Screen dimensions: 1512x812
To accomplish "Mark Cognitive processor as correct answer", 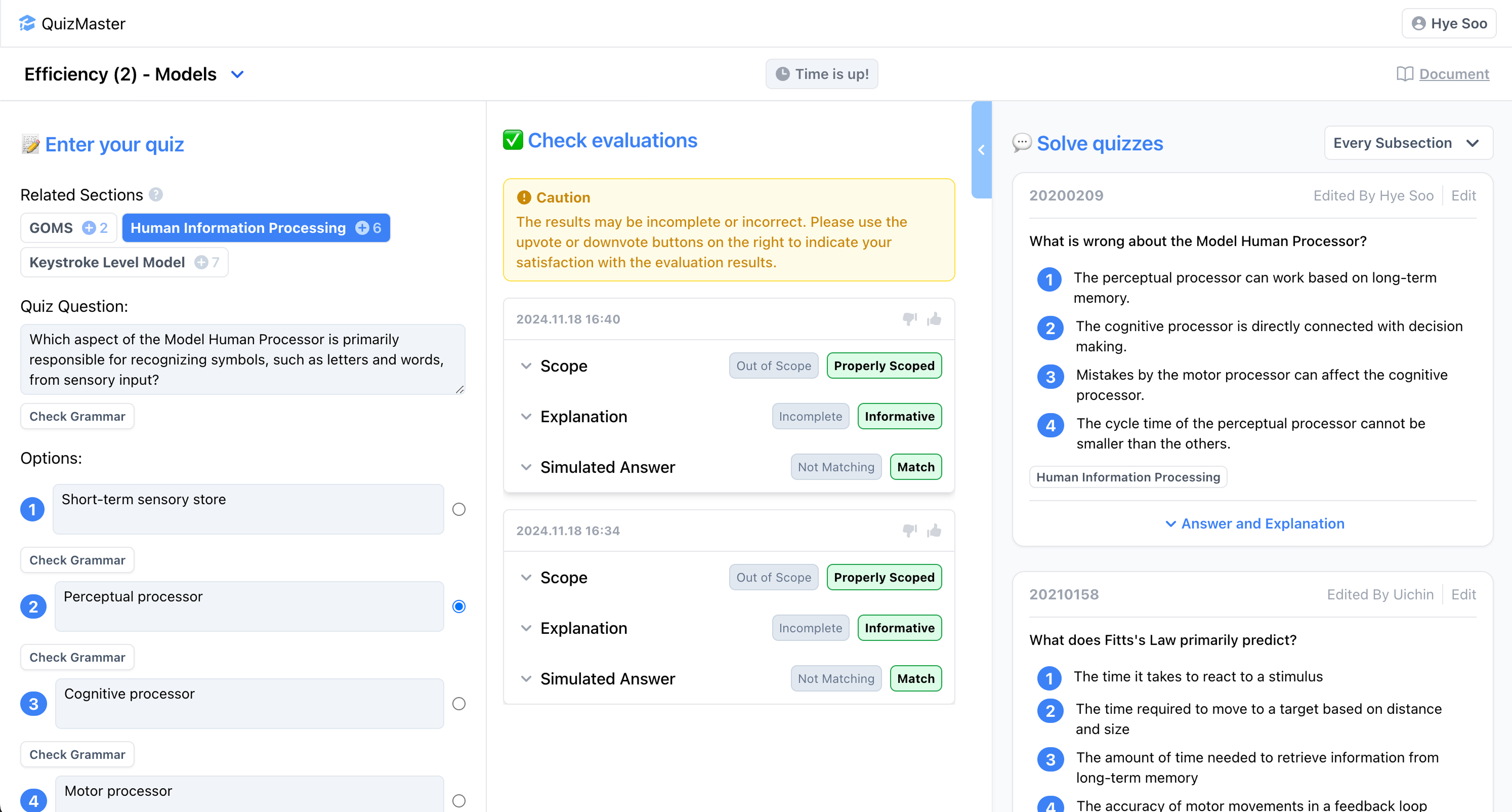I will click(459, 703).
